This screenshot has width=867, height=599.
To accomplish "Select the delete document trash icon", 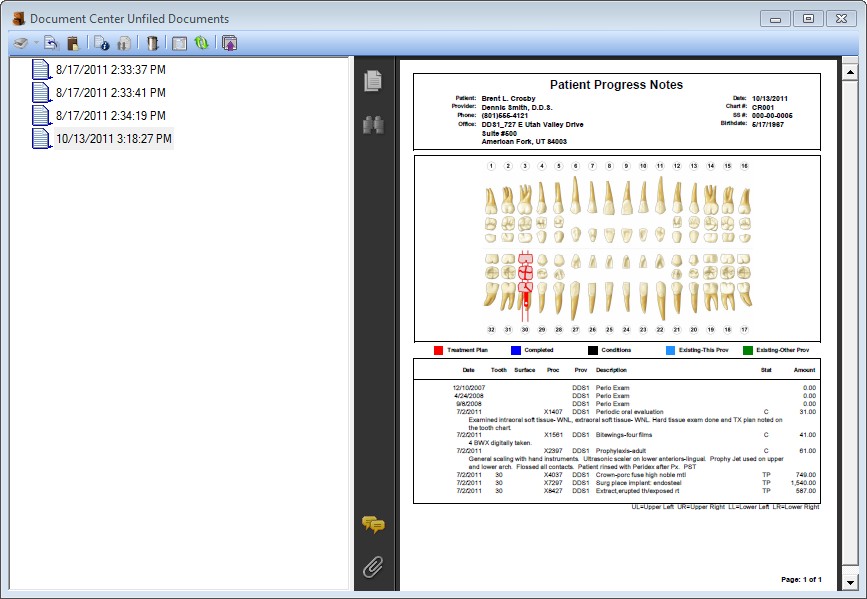I will point(151,44).
